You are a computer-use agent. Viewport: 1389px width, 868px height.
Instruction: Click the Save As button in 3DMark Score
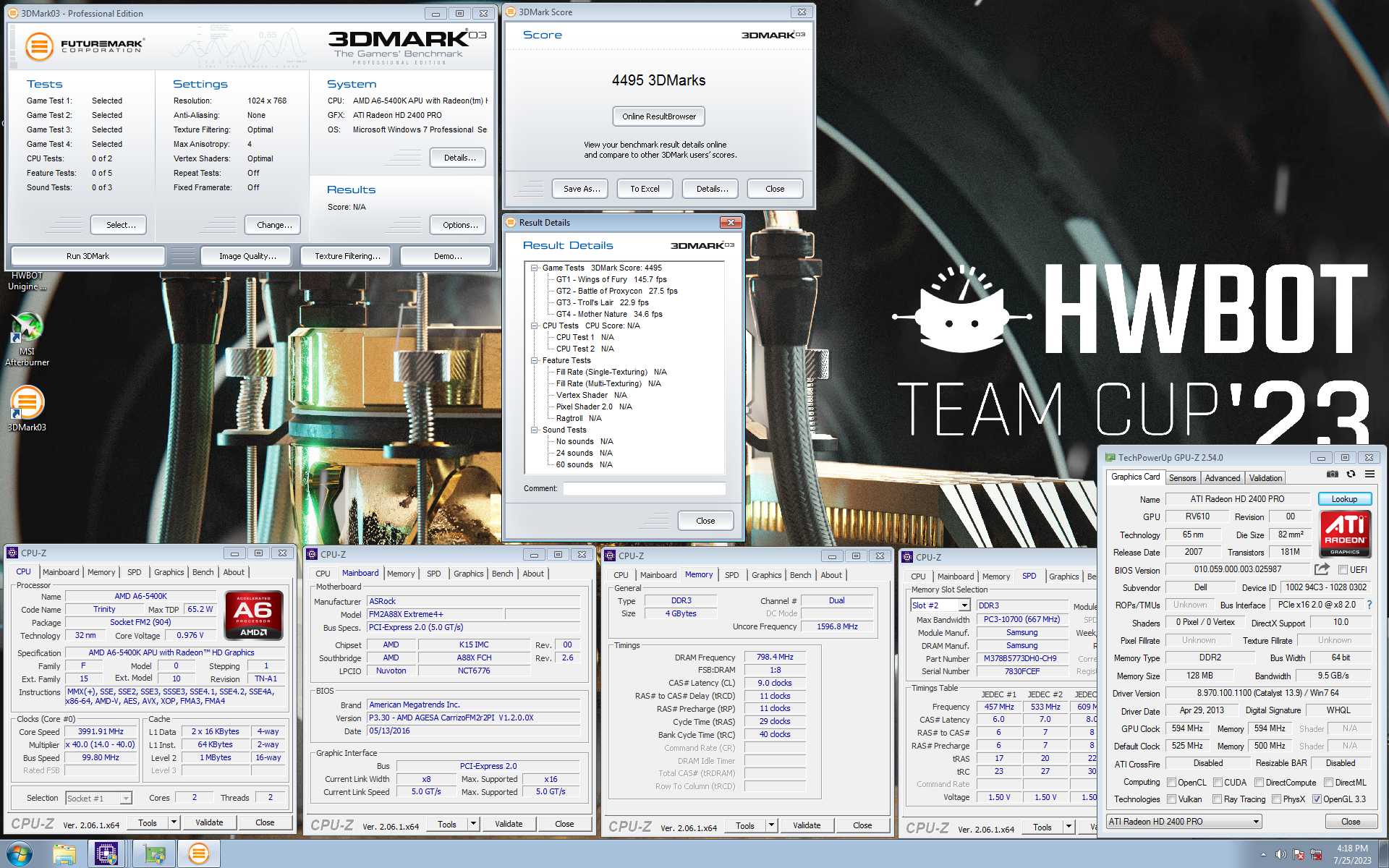tap(582, 188)
